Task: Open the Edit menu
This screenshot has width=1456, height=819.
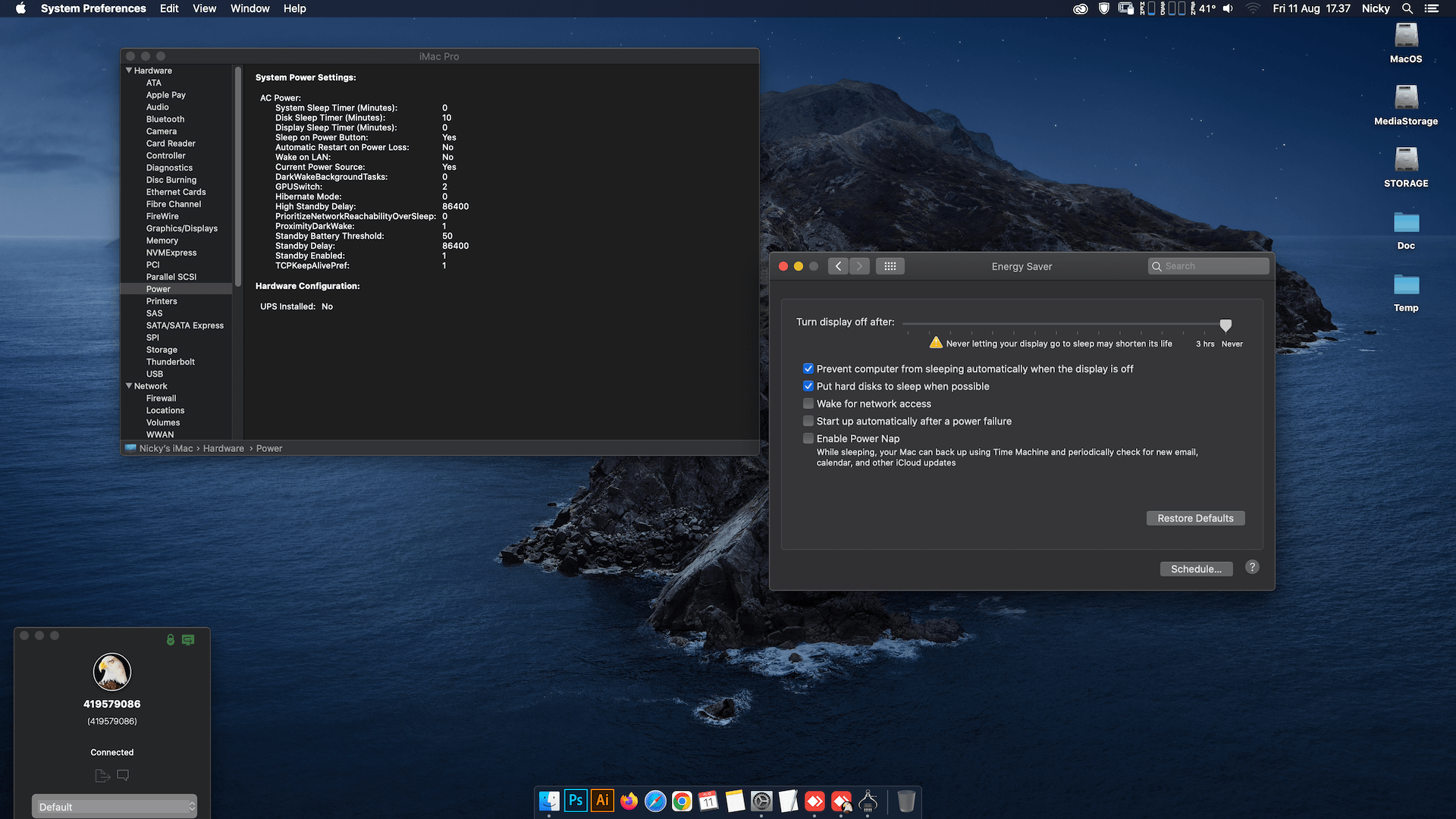Action: (x=169, y=8)
